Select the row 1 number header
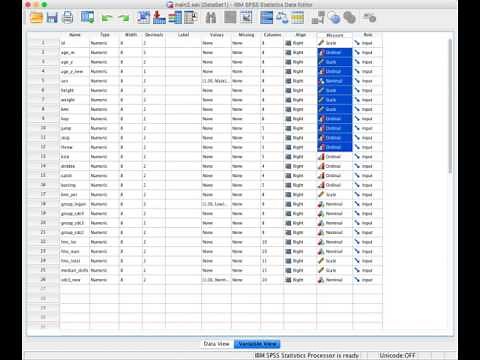Viewport: 480px width, 360px height. tap(43, 43)
